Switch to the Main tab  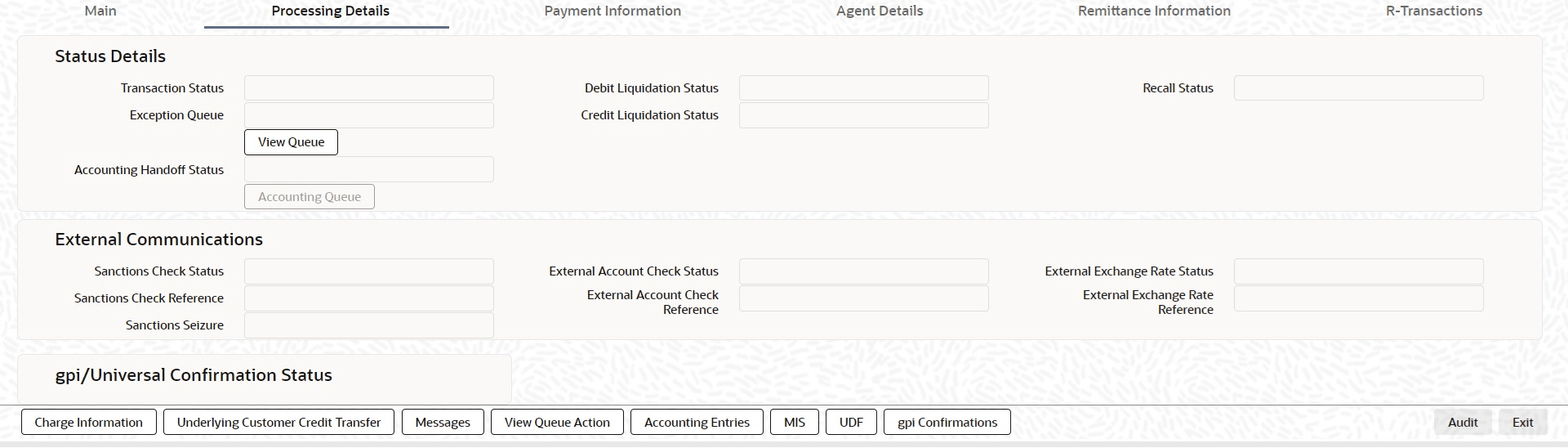100,11
